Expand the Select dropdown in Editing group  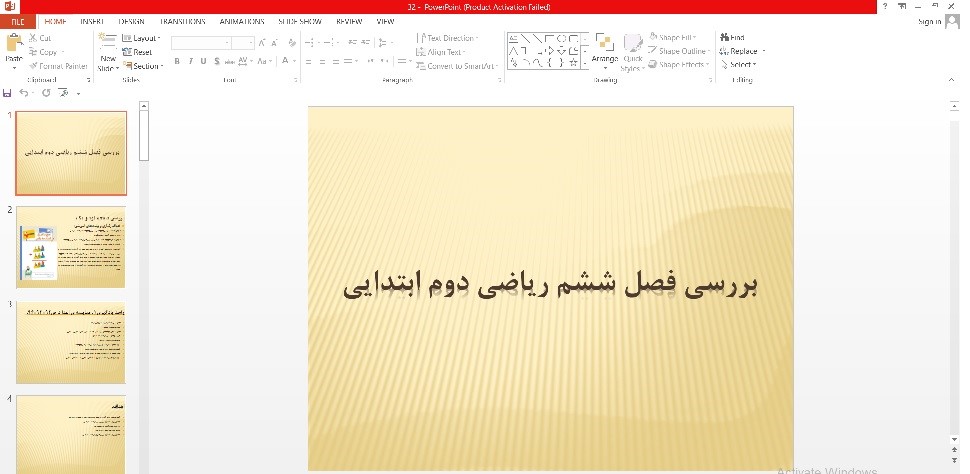click(x=739, y=65)
